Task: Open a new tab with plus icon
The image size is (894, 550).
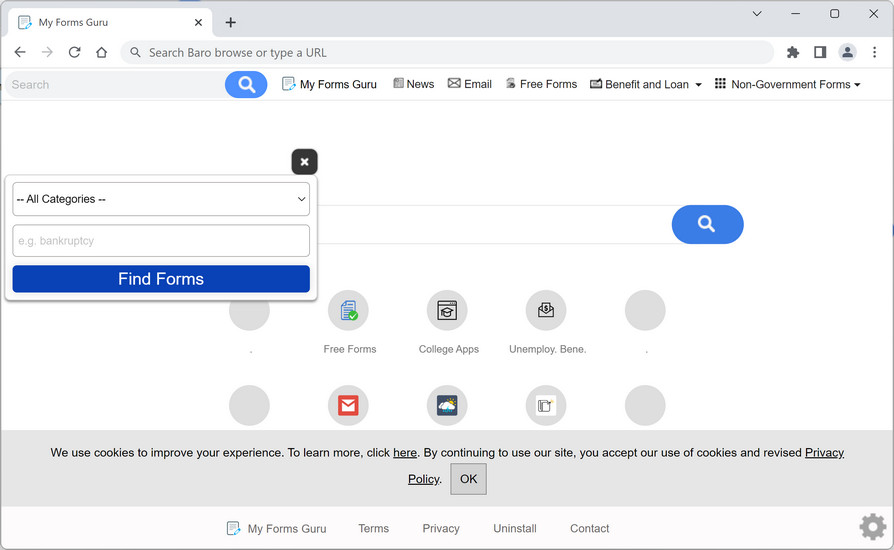Action: (230, 22)
